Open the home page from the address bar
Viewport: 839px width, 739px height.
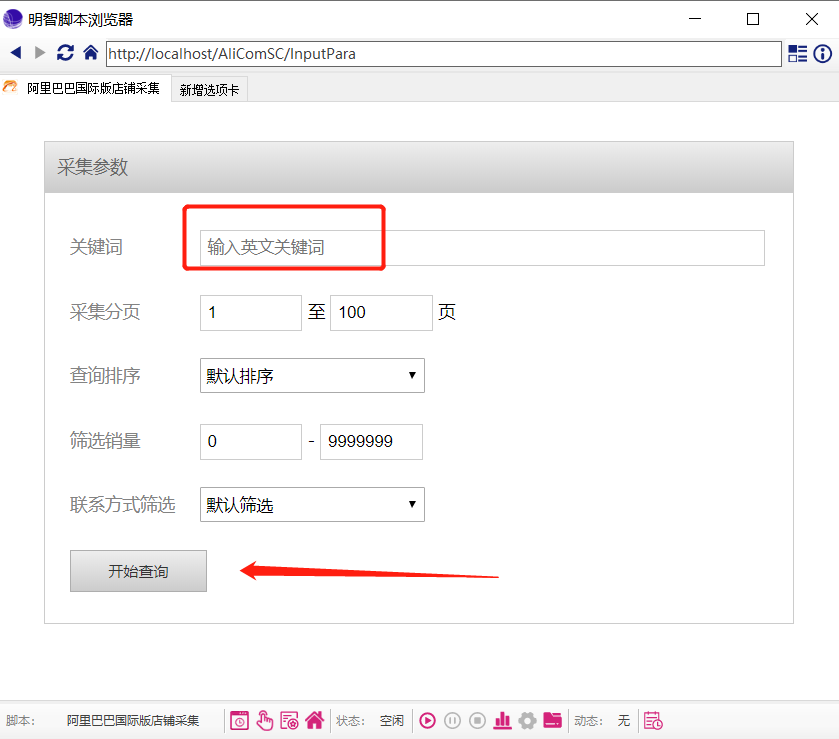90,52
